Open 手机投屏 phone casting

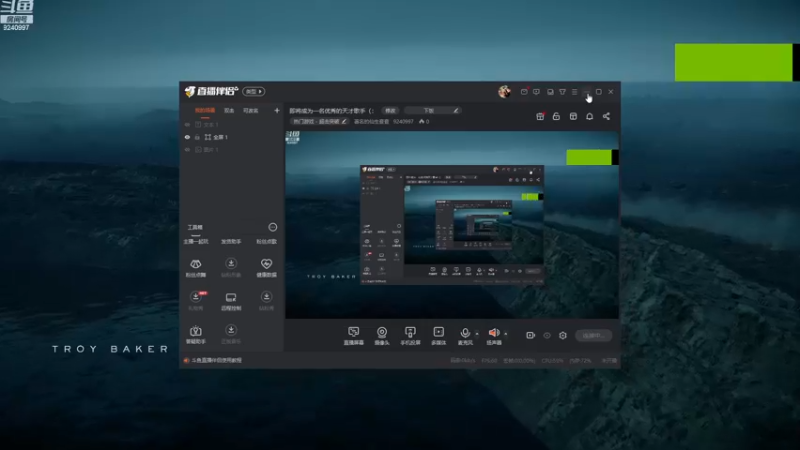pos(410,336)
